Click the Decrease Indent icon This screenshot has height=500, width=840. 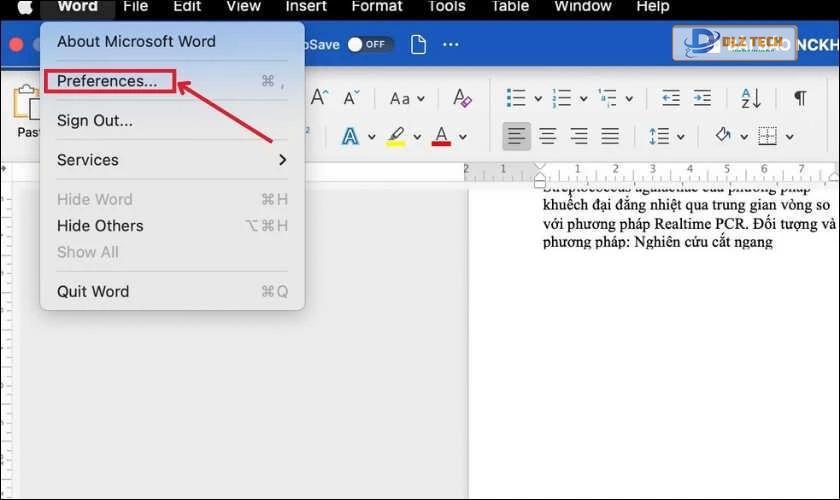[671, 98]
